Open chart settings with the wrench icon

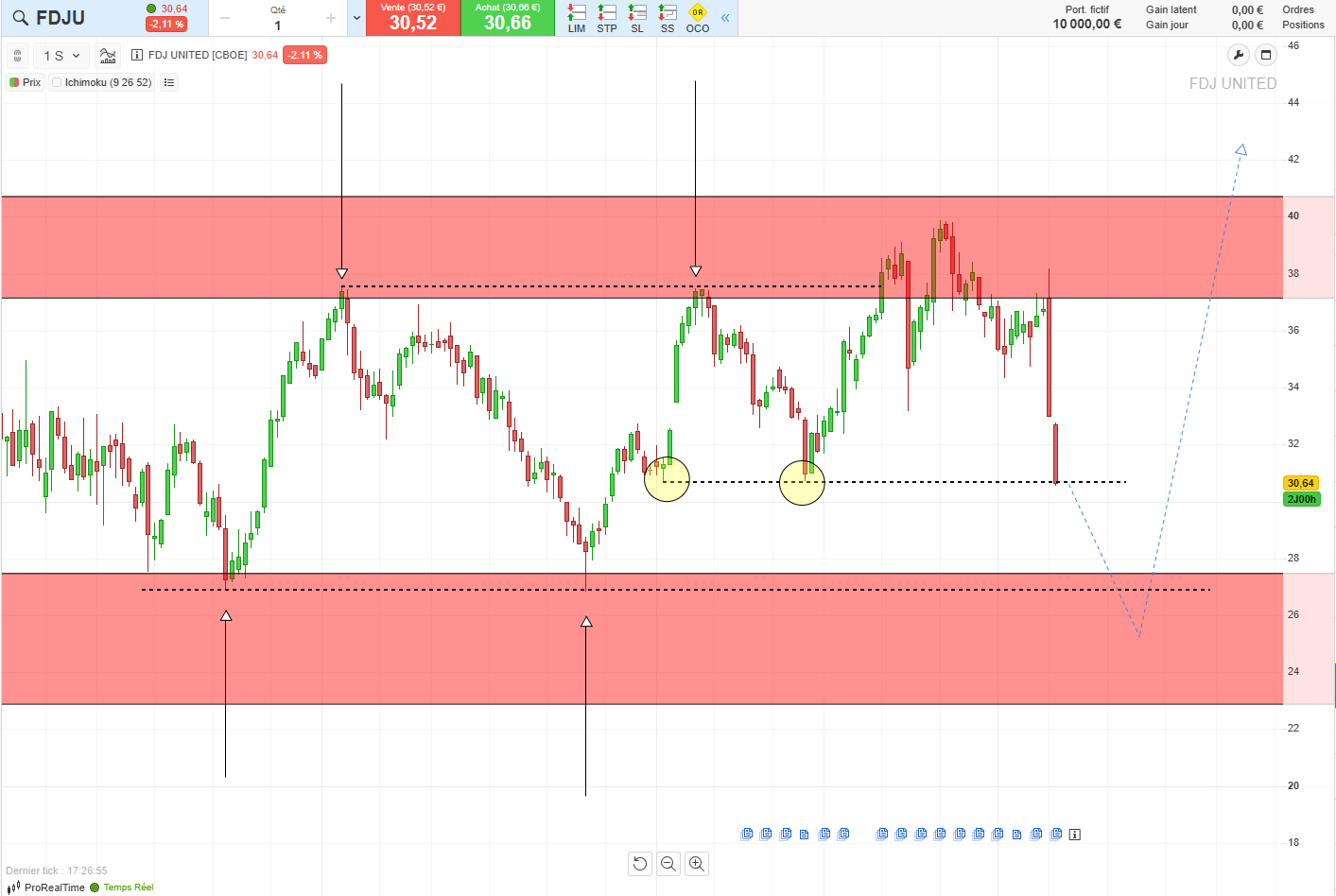pos(1239,55)
